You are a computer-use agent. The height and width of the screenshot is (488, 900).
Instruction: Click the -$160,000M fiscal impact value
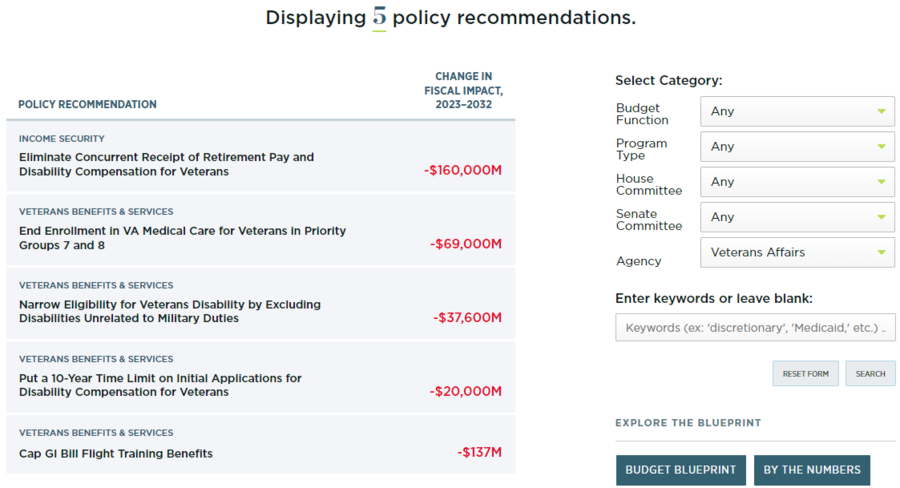(x=463, y=171)
